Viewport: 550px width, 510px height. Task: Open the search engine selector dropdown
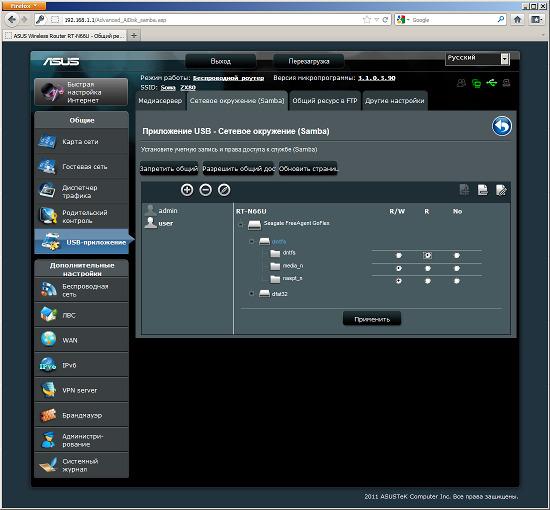pos(403,20)
